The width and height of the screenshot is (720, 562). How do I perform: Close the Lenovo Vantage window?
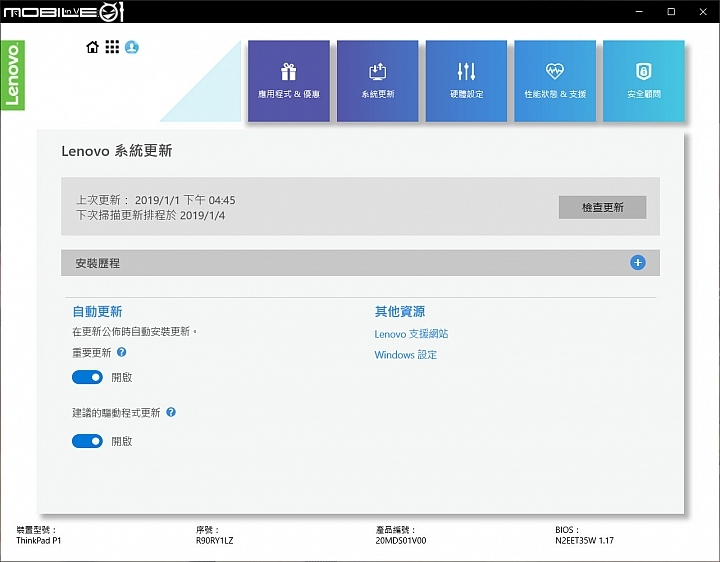(703, 11)
